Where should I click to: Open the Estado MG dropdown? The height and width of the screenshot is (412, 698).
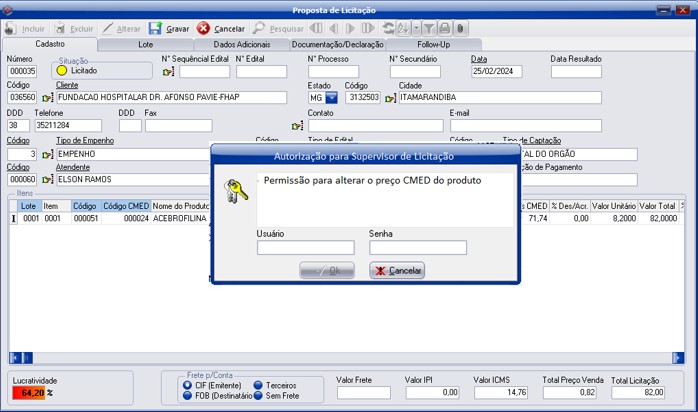click(332, 97)
